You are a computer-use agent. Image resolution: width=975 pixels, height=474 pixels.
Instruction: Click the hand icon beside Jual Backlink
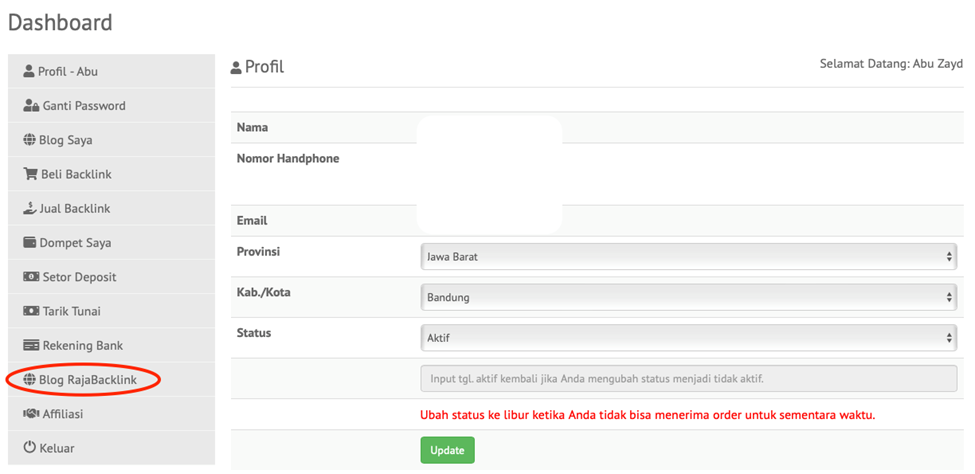(30, 208)
